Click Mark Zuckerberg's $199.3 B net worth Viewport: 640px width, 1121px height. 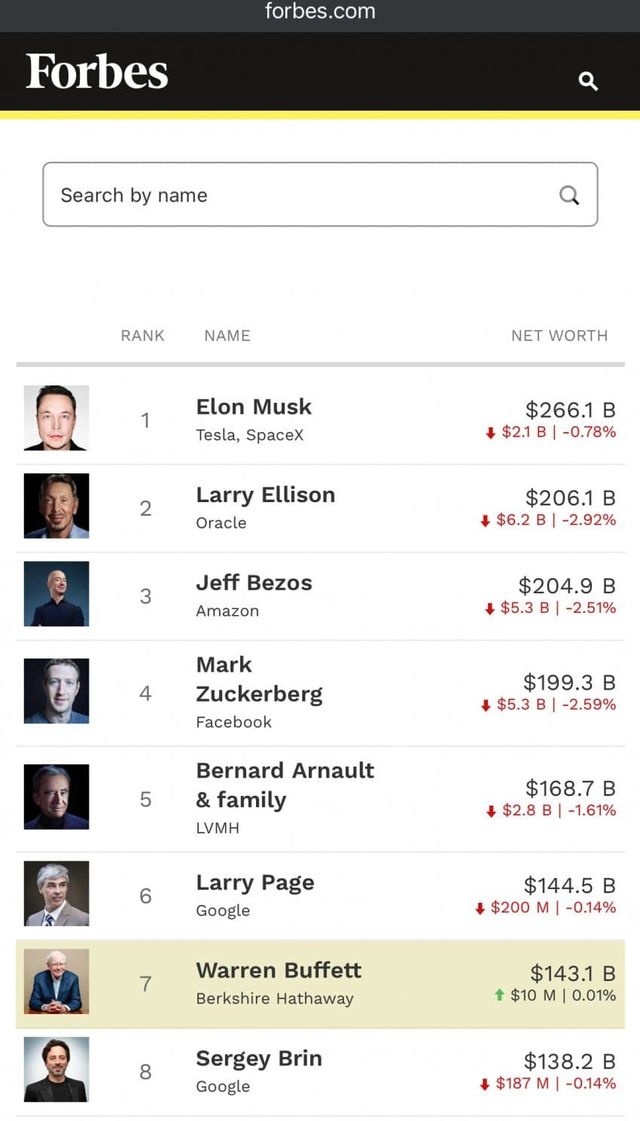pos(569,682)
